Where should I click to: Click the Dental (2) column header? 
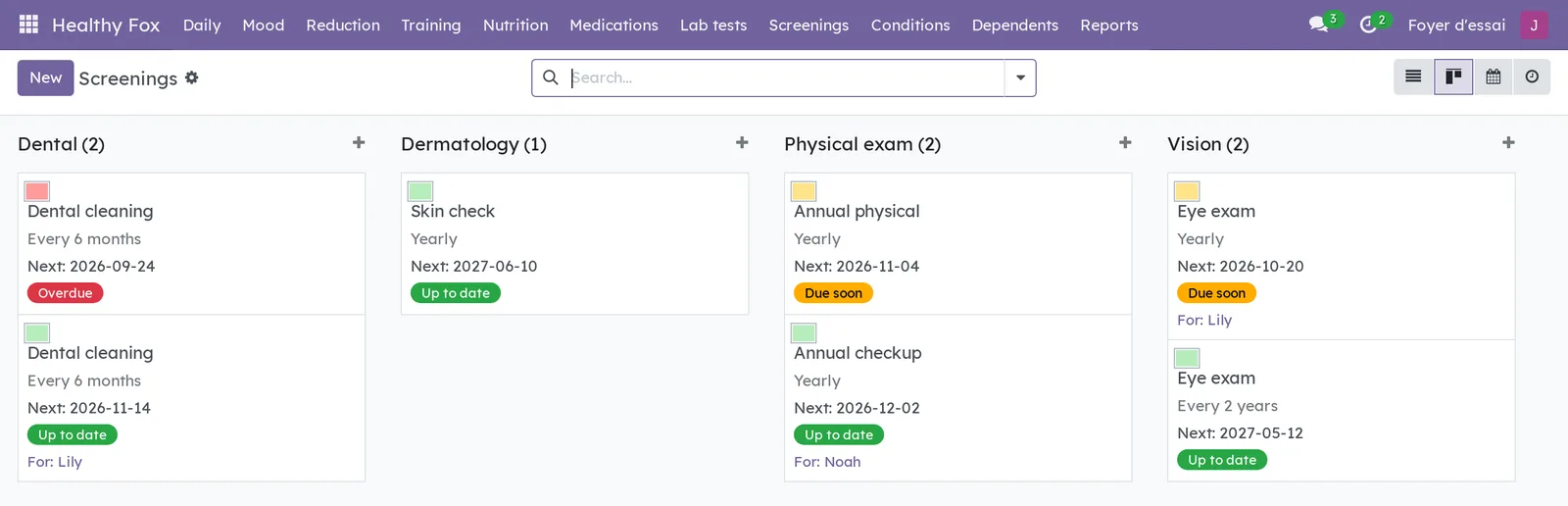61,144
